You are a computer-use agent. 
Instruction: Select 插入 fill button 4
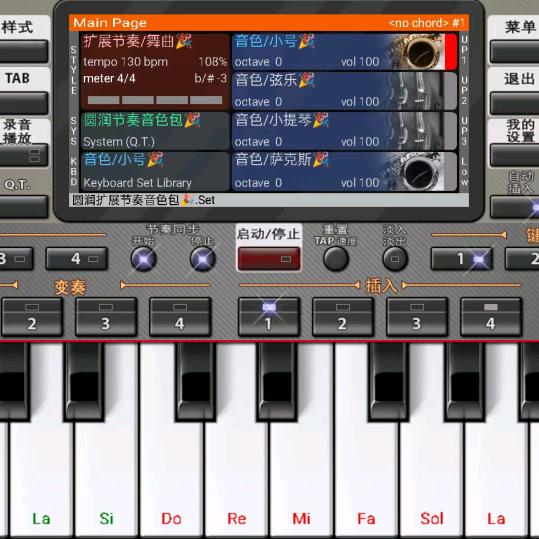coord(491,317)
